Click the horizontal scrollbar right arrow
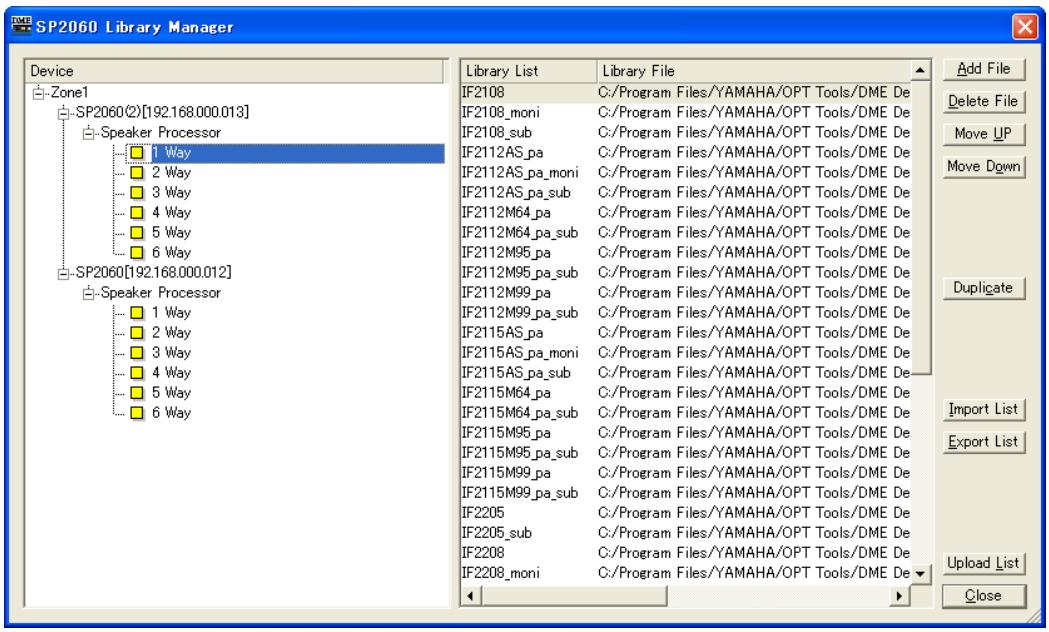The image size is (1049, 632). 900,596
